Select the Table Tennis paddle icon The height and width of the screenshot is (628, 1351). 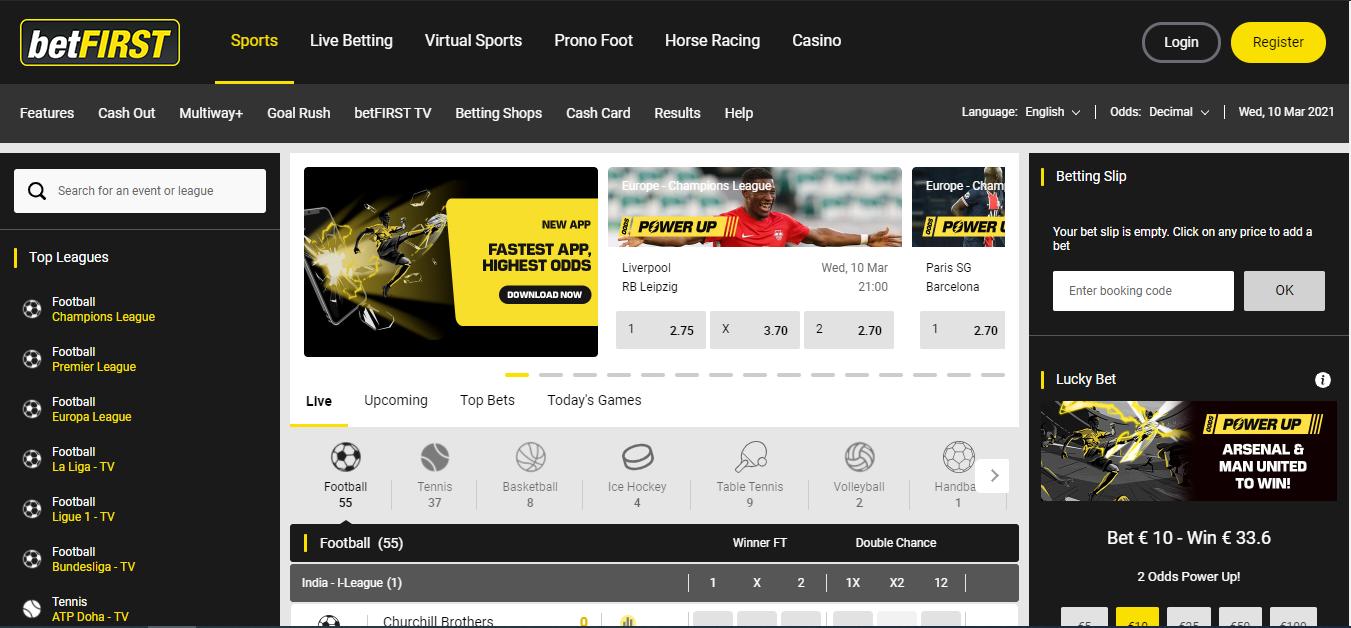click(750, 458)
